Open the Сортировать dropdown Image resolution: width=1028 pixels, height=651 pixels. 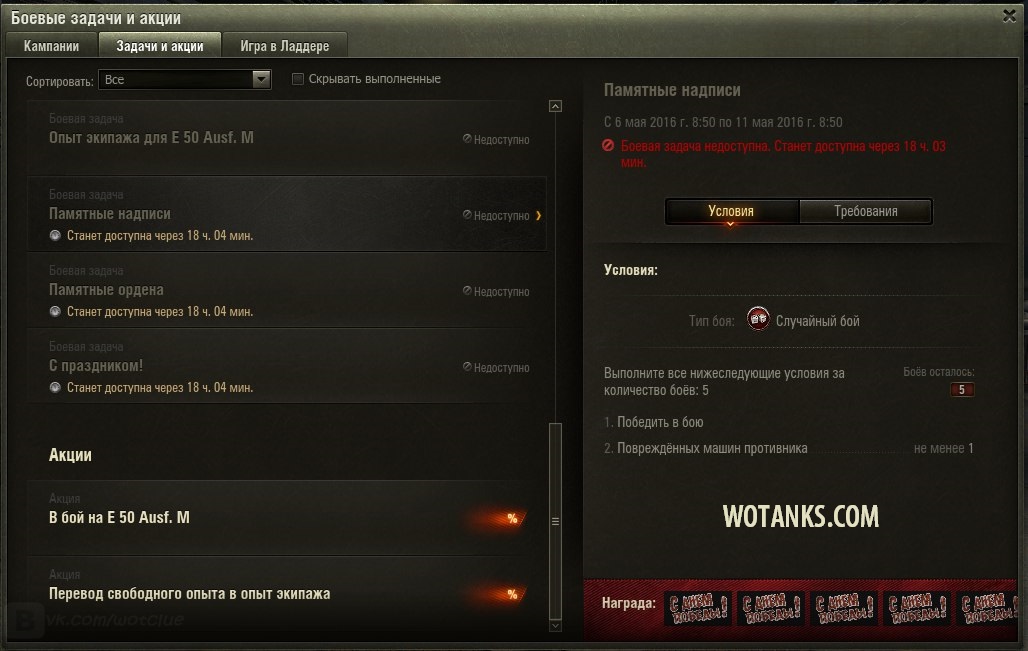point(185,79)
